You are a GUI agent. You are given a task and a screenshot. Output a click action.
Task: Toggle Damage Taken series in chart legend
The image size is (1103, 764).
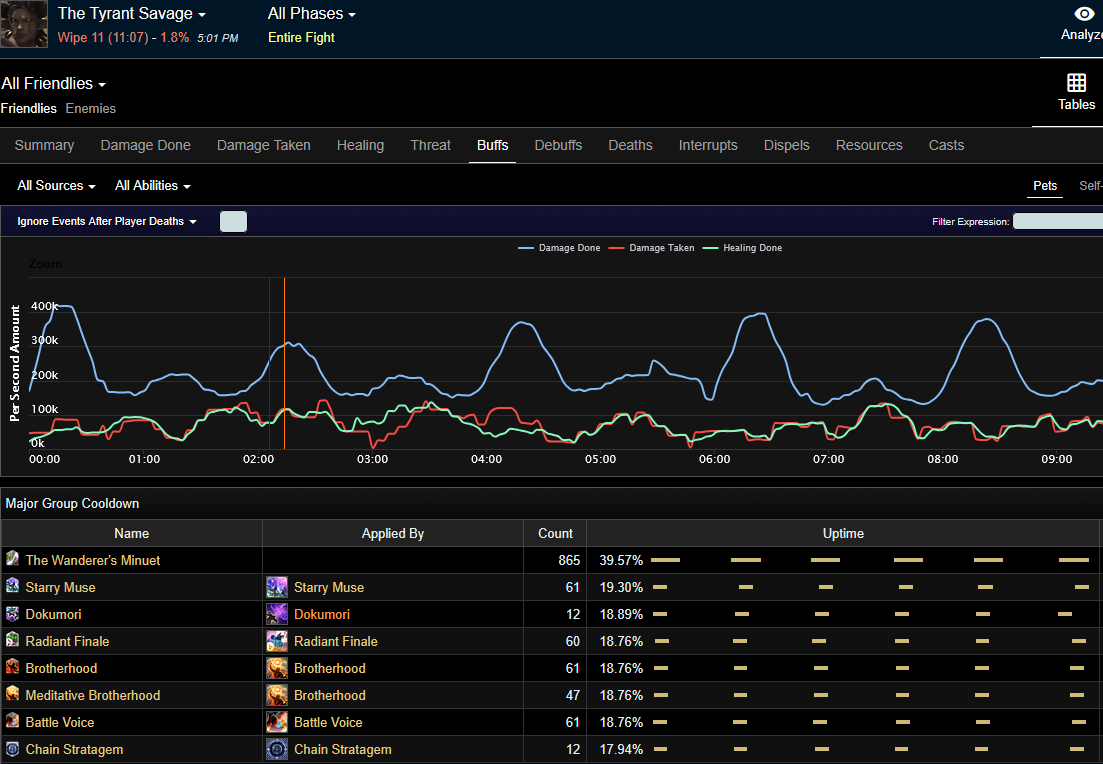(651, 248)
